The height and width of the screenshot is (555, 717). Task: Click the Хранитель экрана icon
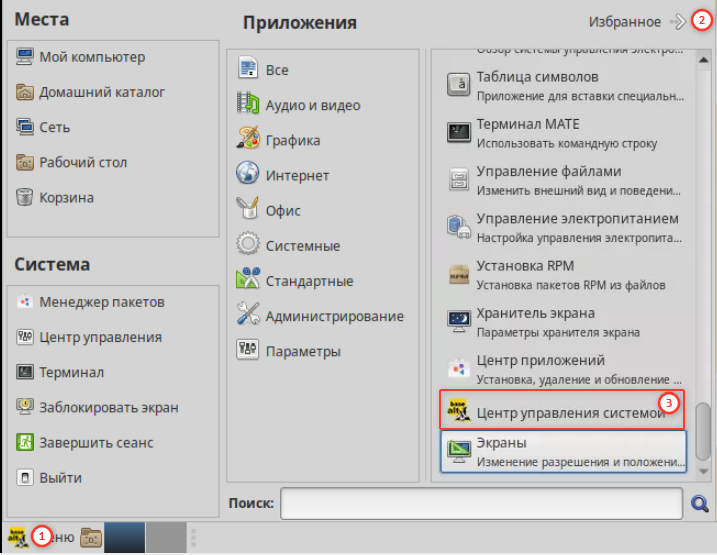pyautogui.click(x=459, y=321)
